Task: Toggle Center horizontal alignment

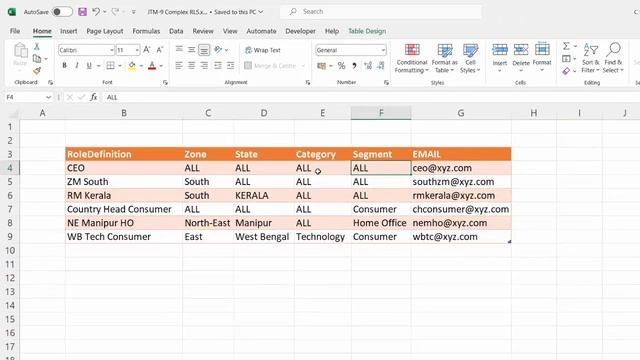Action: coord(191,65)
